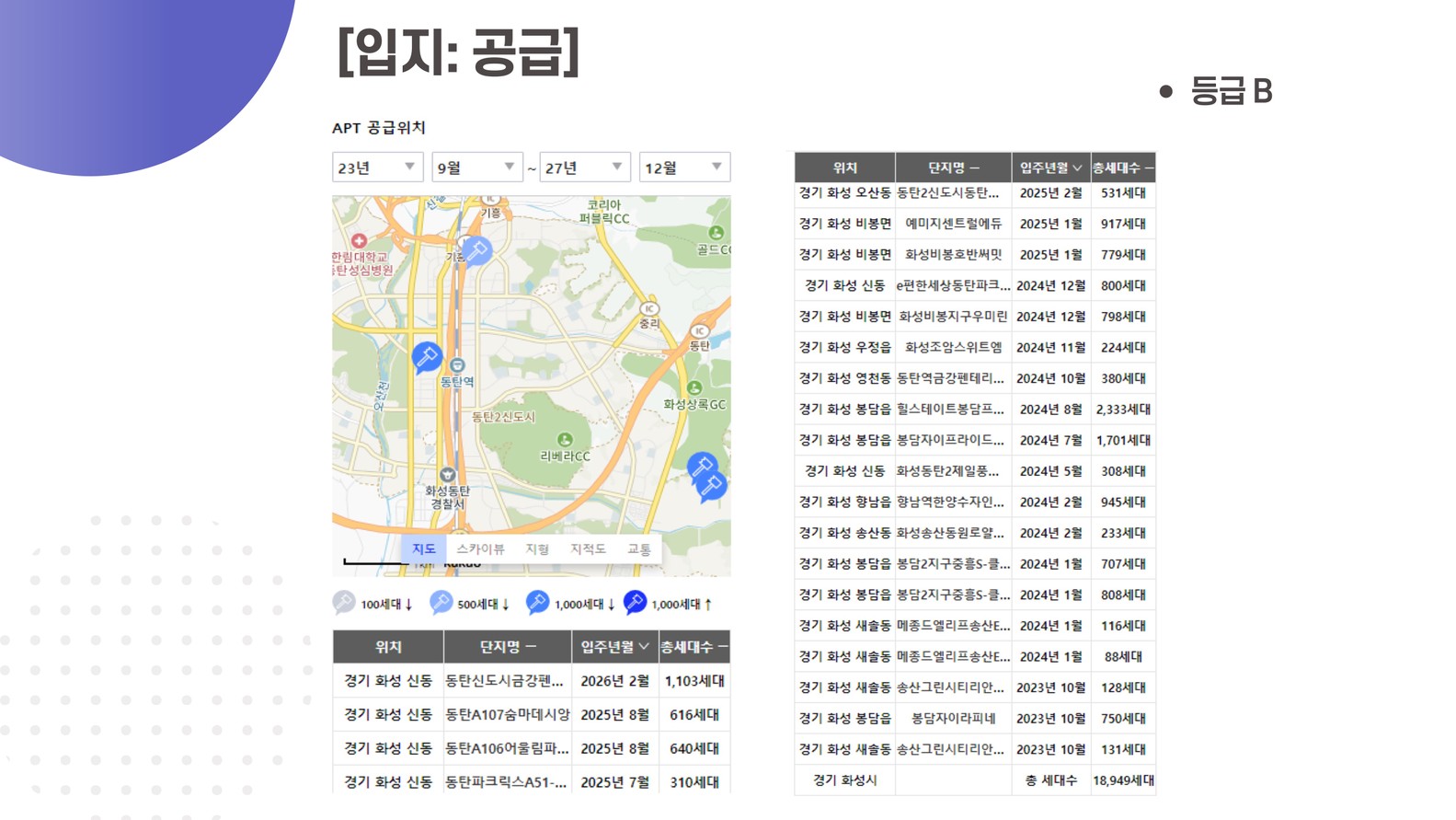Open the 27년 end year dropdown
The width and height of the screenshot is (1456, 820).
point(584,167)
